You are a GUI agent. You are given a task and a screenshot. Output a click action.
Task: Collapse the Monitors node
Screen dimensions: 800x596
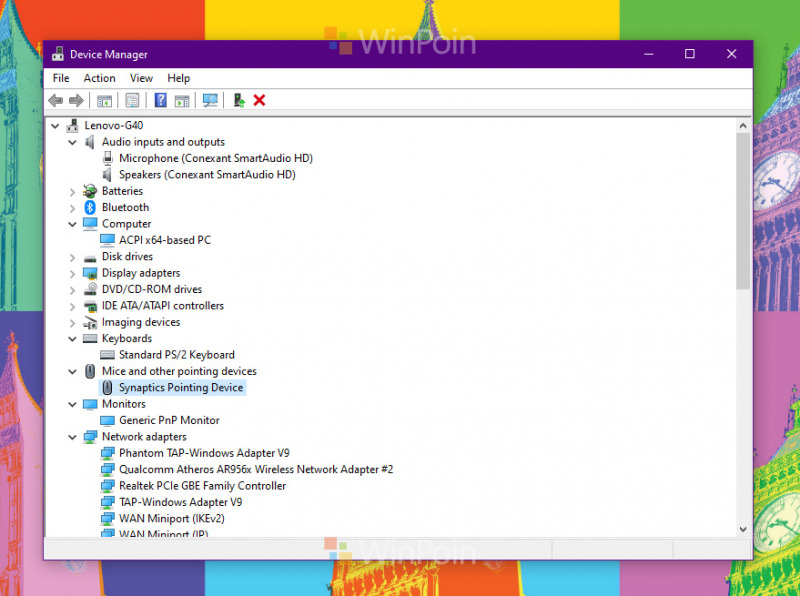72,405
